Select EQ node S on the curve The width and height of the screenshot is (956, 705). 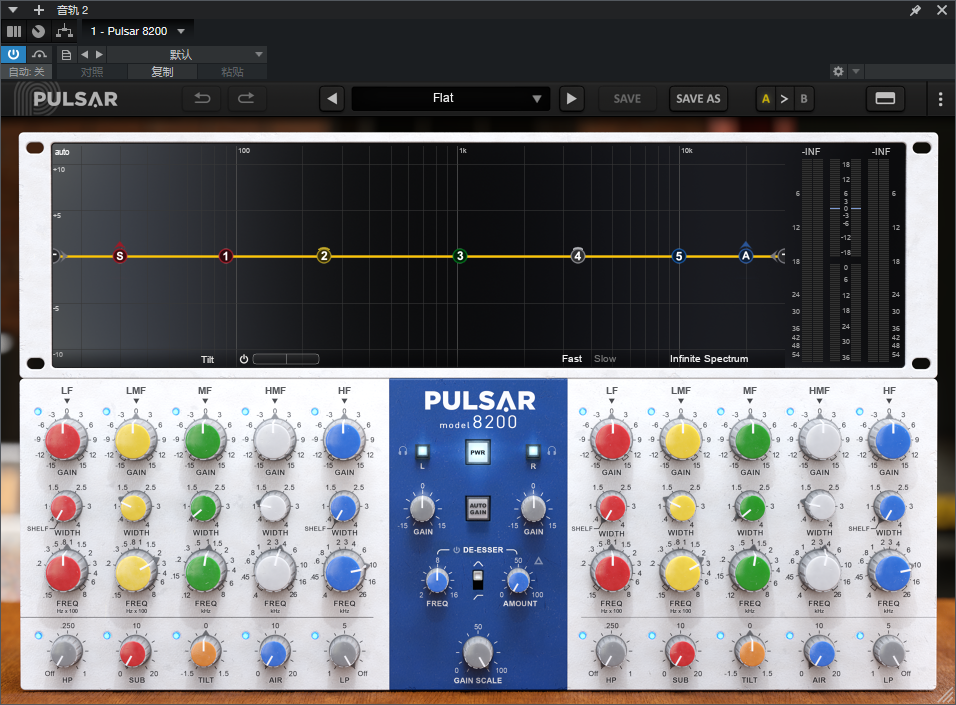tap(120, 256)
